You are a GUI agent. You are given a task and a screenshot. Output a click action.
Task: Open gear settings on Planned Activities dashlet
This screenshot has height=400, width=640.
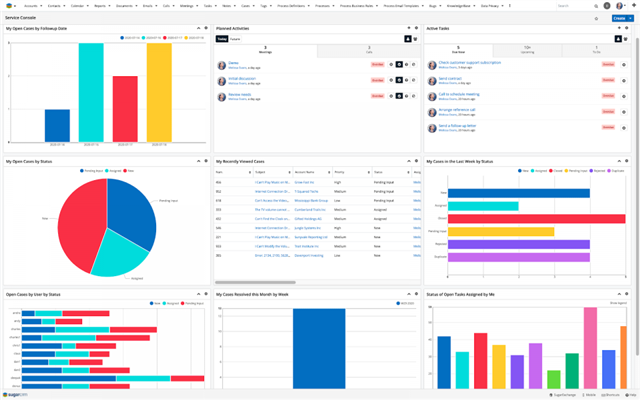tap(416, 28)
